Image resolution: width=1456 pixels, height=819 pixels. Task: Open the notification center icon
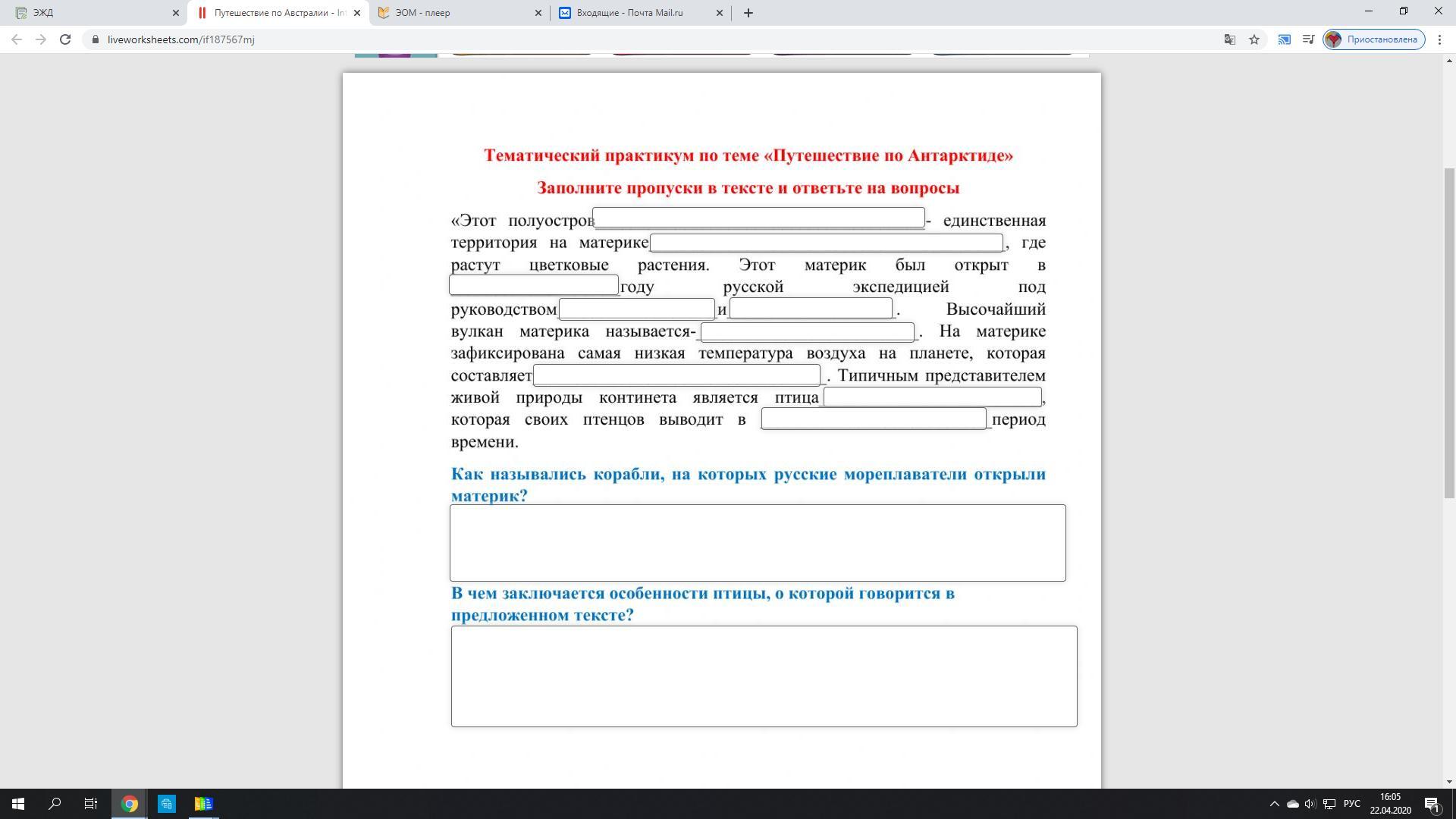click(1432, 804)
